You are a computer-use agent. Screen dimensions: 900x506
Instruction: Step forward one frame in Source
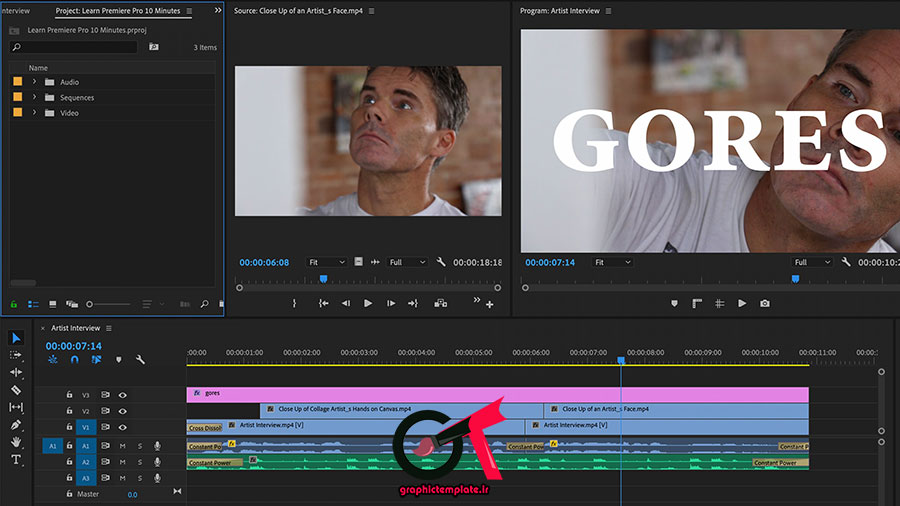390,303
